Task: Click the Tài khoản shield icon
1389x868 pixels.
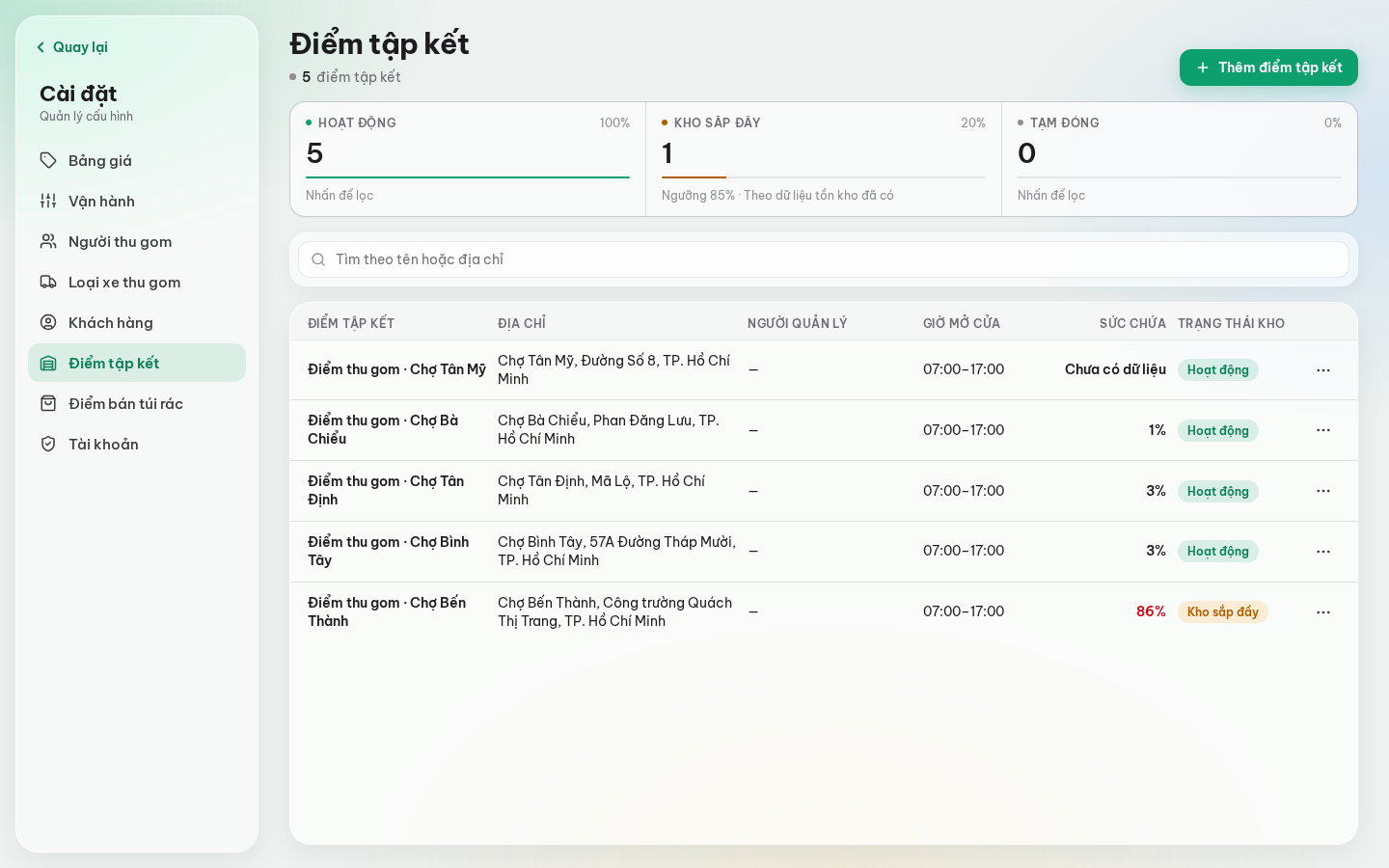Action: [x=48, y=444]
